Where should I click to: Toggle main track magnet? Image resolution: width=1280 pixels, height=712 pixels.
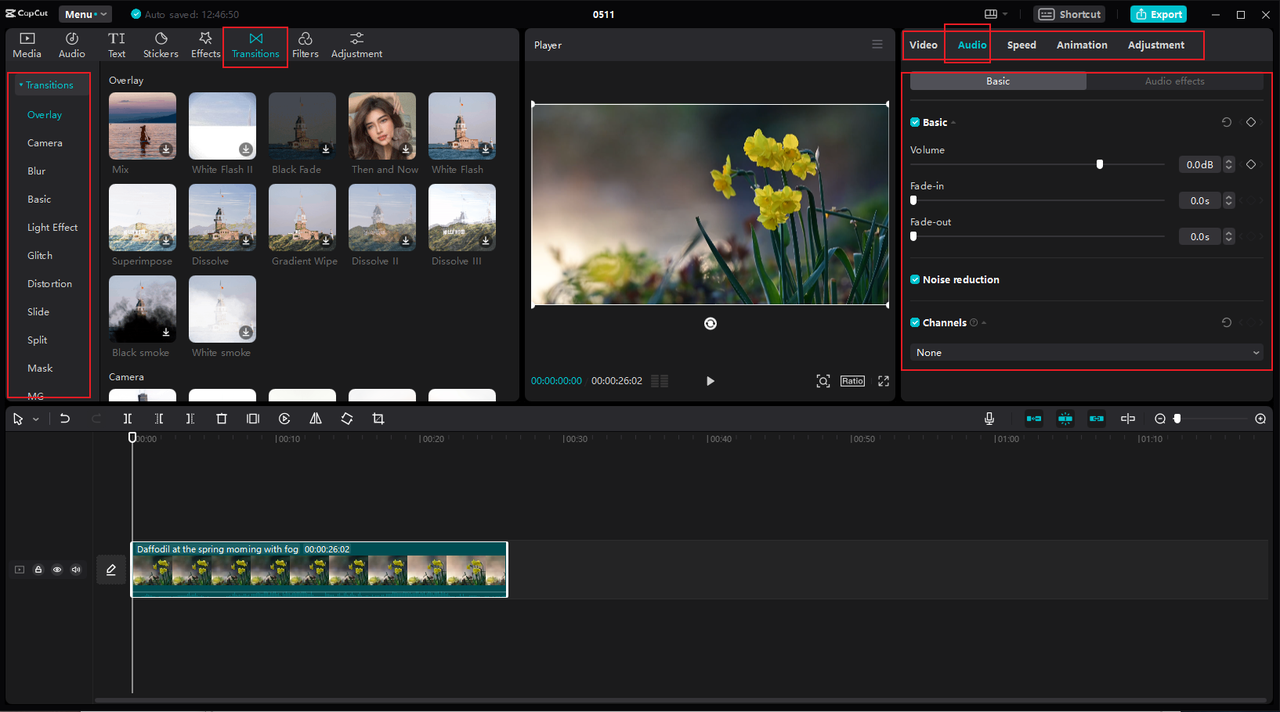(x=1034, y=419)
